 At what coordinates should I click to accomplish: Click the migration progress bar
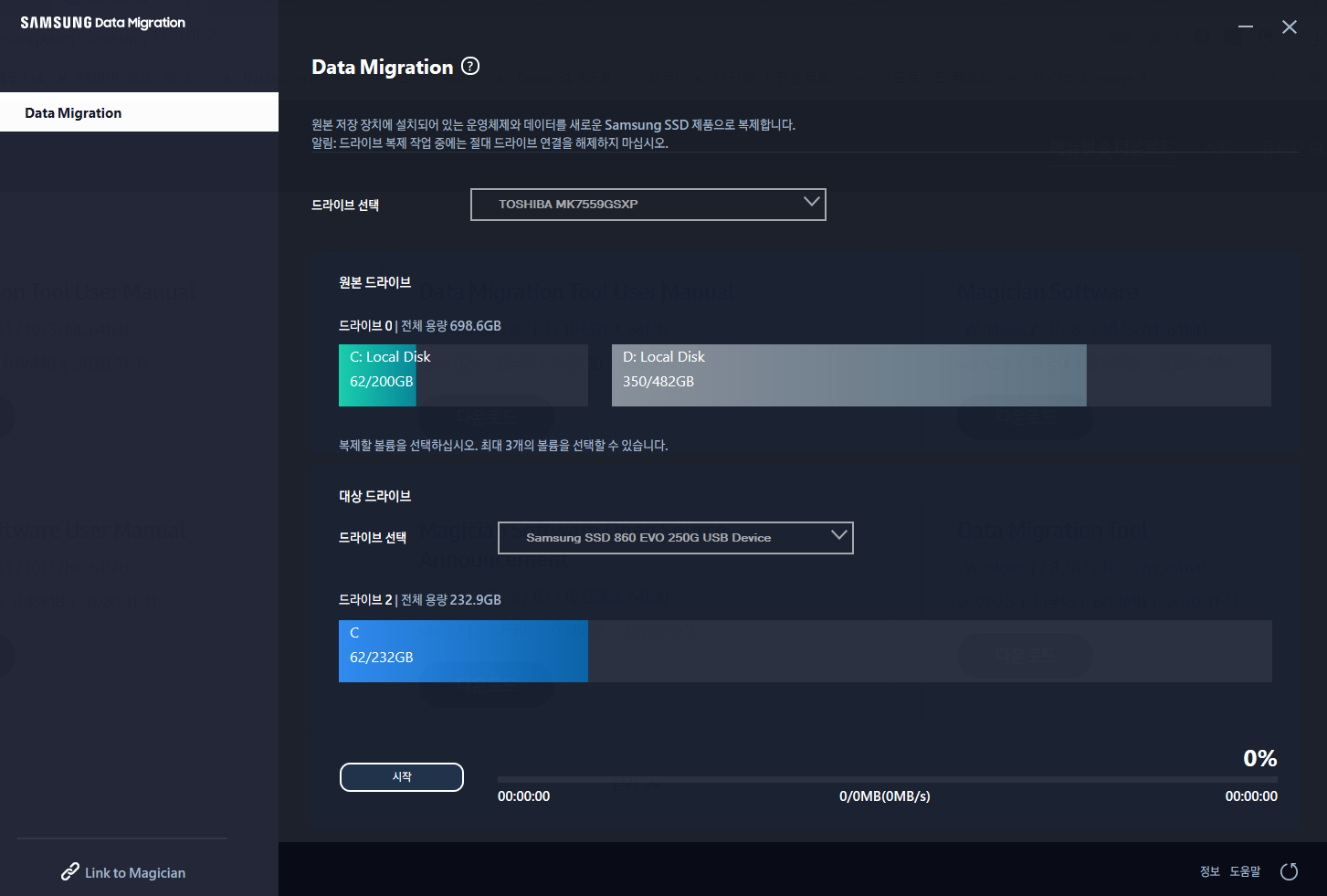888,780
